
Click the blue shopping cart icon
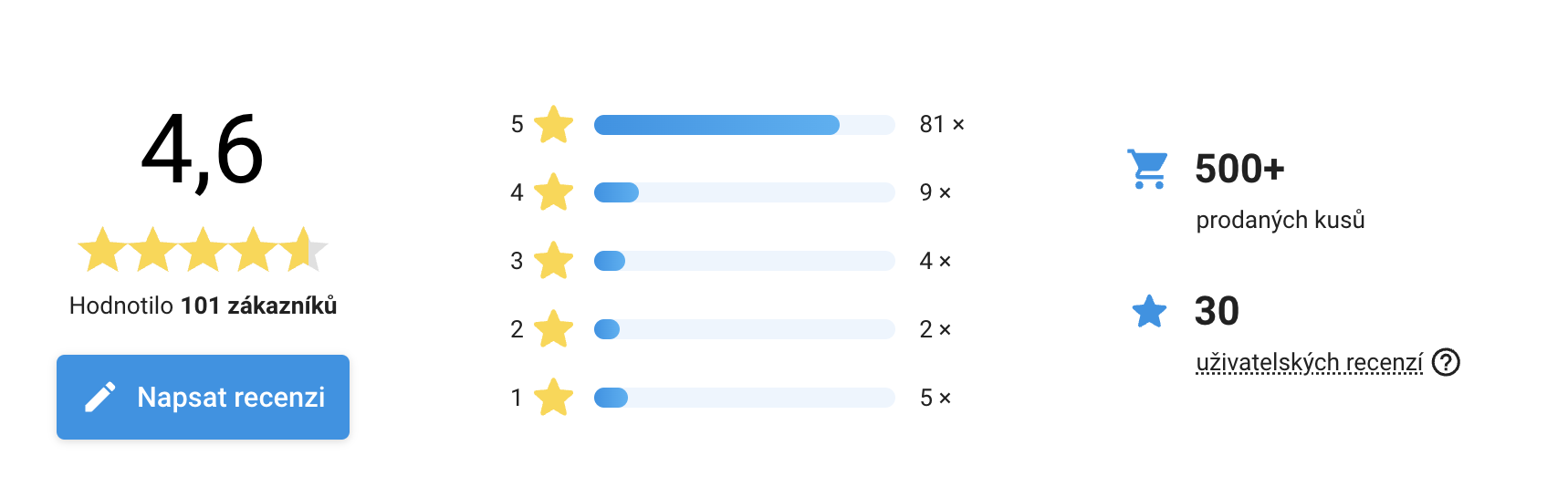pyautogui.click(x=1147, y=169)
